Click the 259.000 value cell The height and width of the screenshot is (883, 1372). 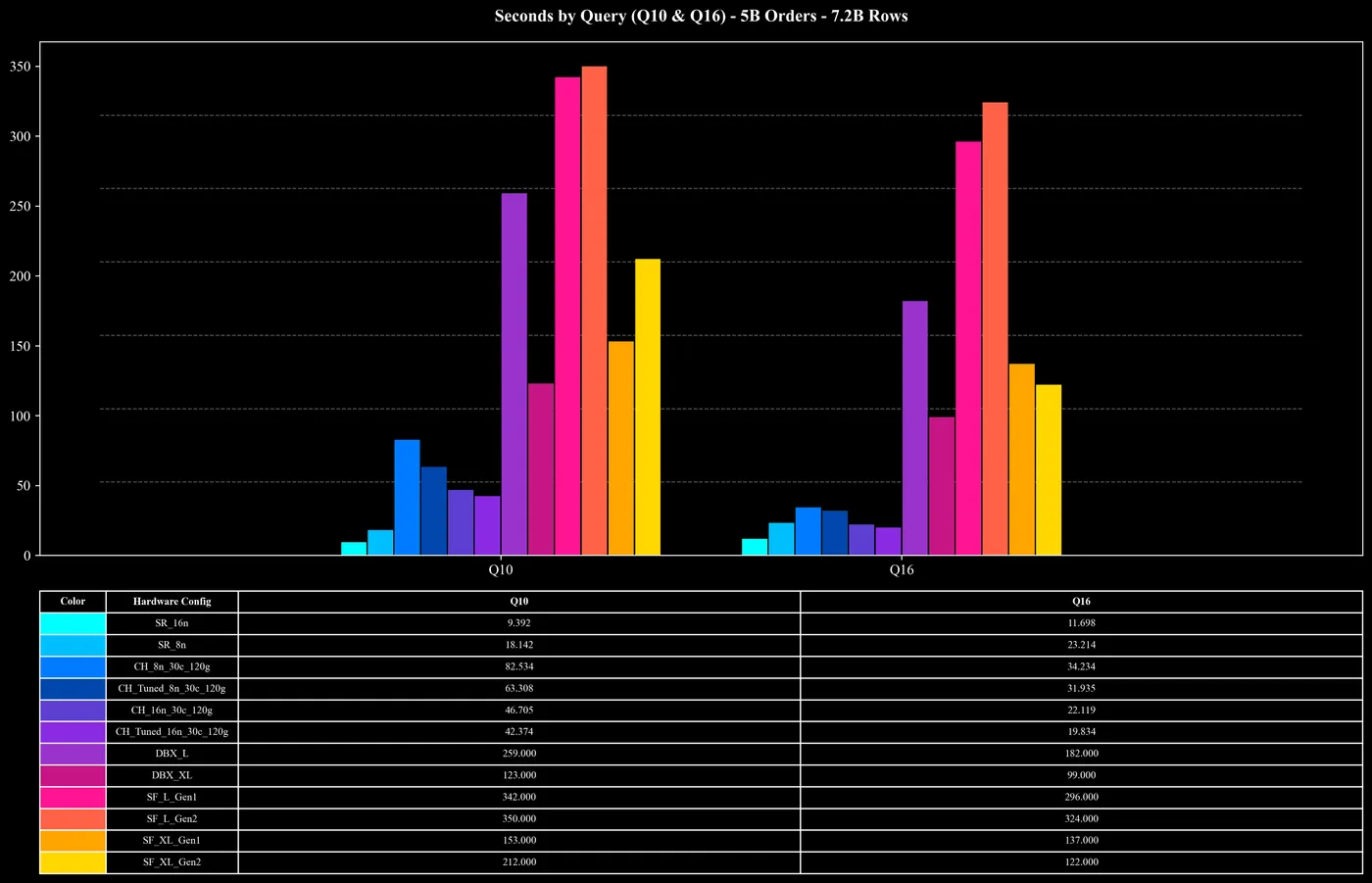(x=519, y=754)
